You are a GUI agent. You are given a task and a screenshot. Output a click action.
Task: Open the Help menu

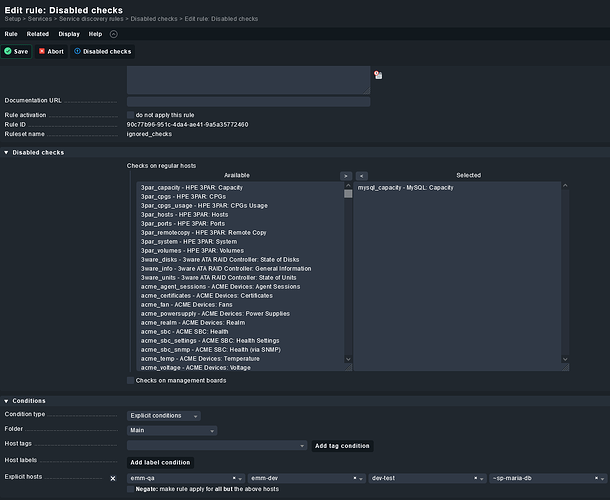[x=95, y=34]
